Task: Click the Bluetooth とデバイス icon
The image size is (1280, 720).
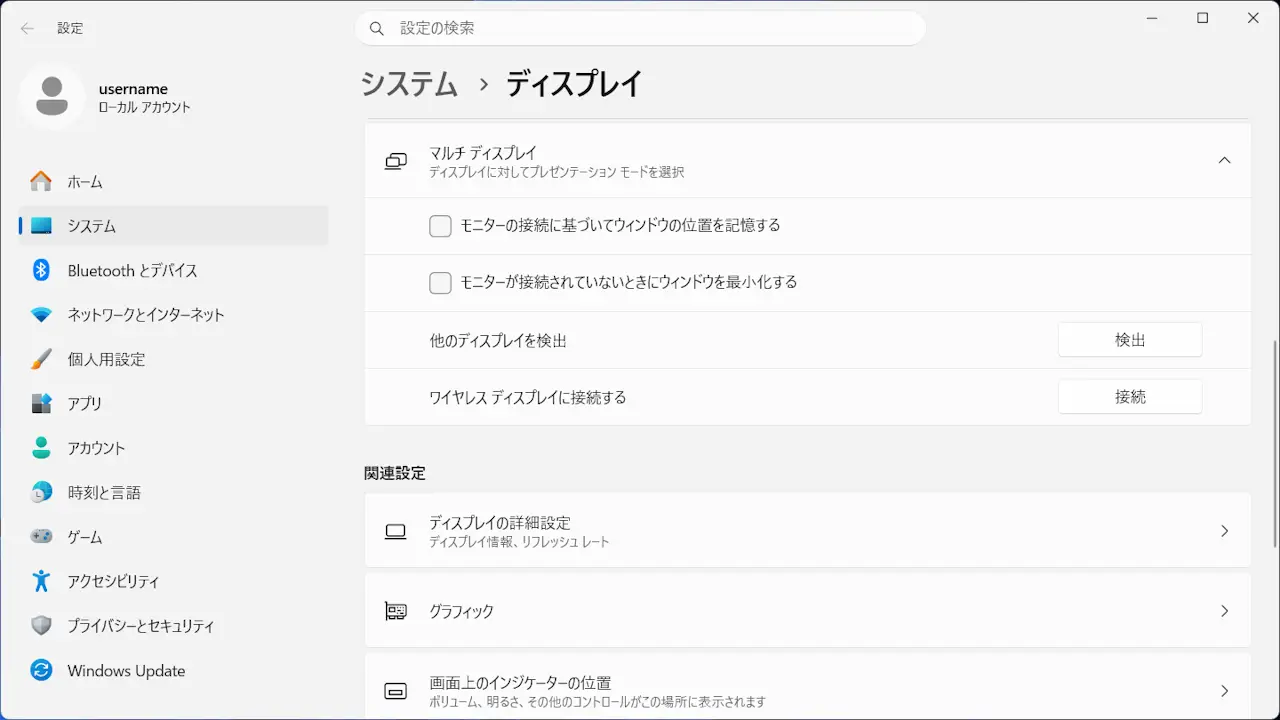Action: (41, 270)
